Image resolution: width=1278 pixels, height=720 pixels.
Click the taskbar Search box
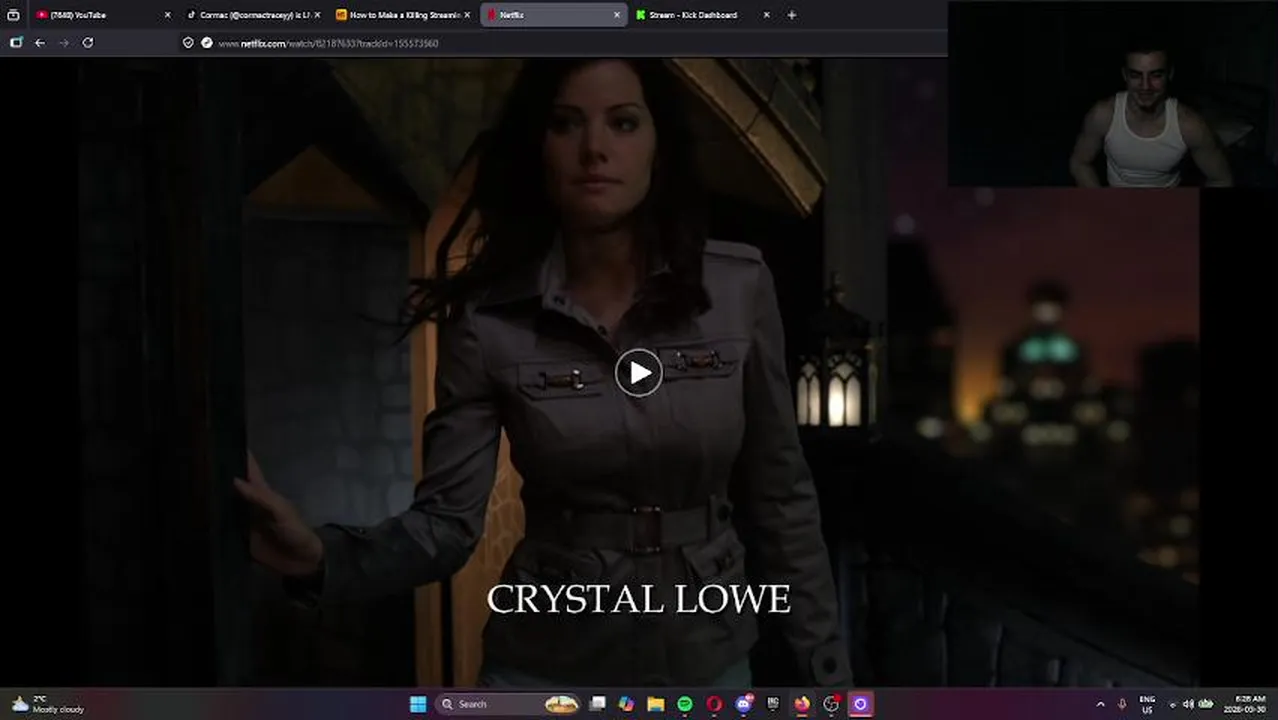pos(509,704)
